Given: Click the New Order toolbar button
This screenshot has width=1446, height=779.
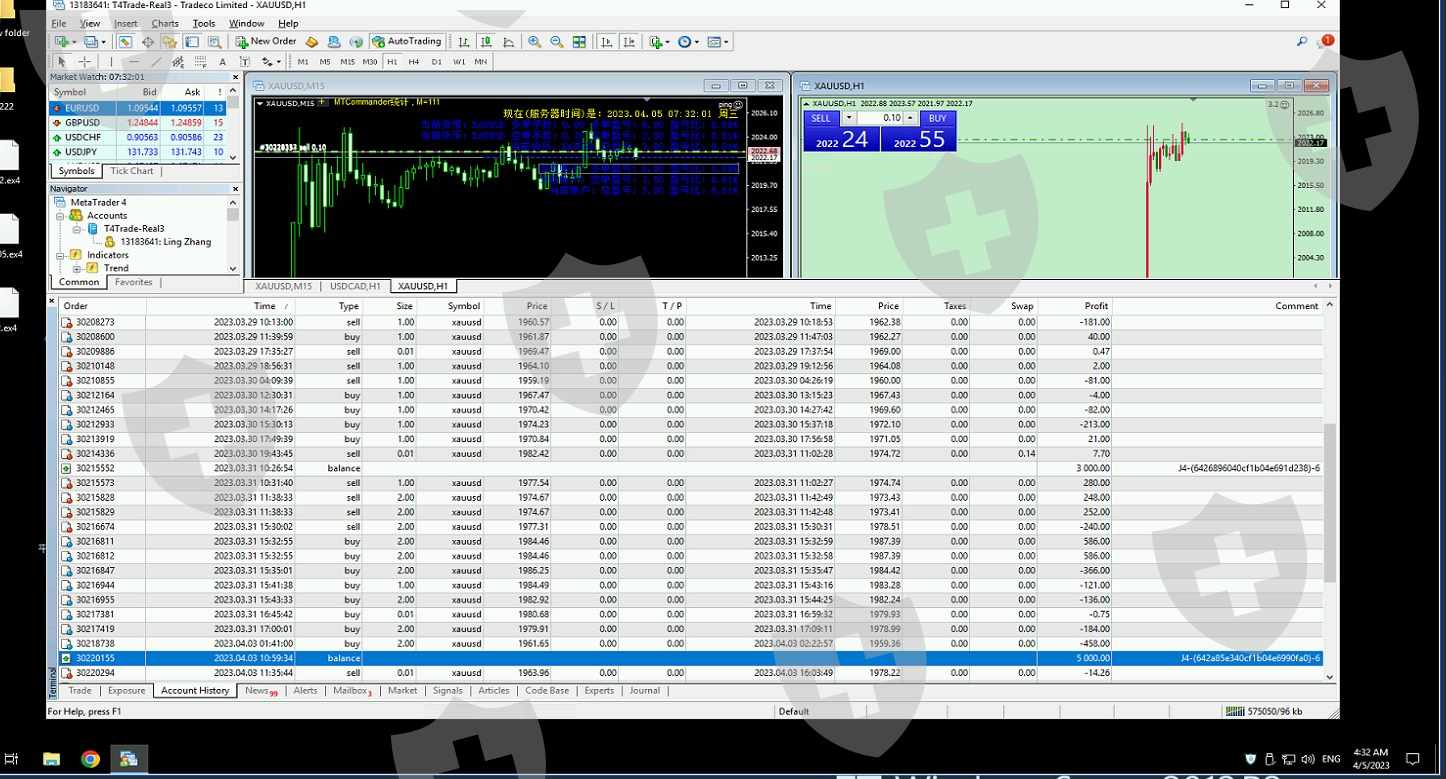Looking at the screenshot, I should pyautogui.click(x=266, y=42).
